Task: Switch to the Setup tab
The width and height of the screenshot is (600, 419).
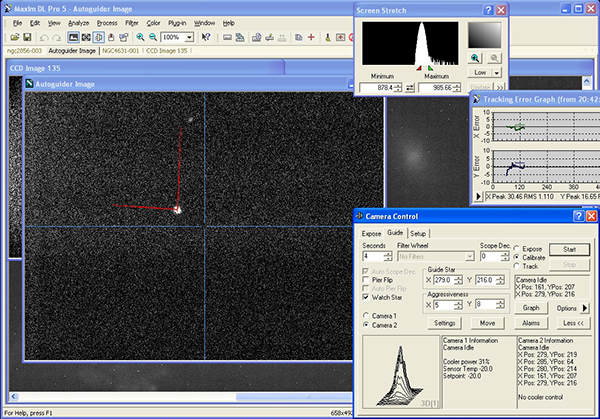Action: (418, 232)
